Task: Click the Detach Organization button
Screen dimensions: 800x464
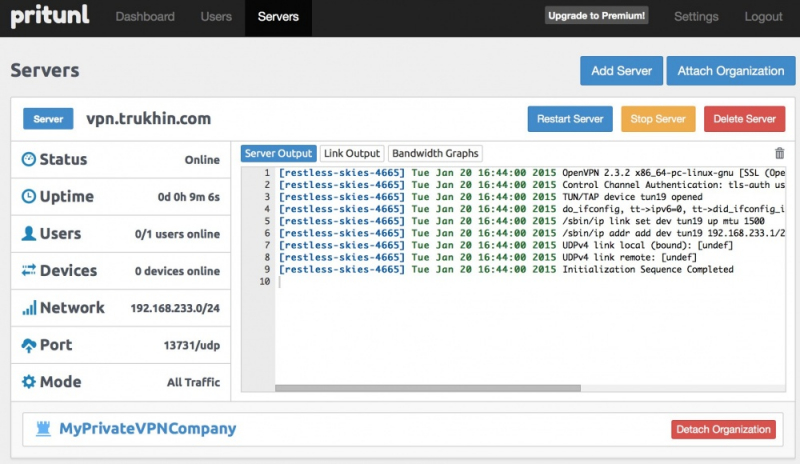Action: coord(722,429)
